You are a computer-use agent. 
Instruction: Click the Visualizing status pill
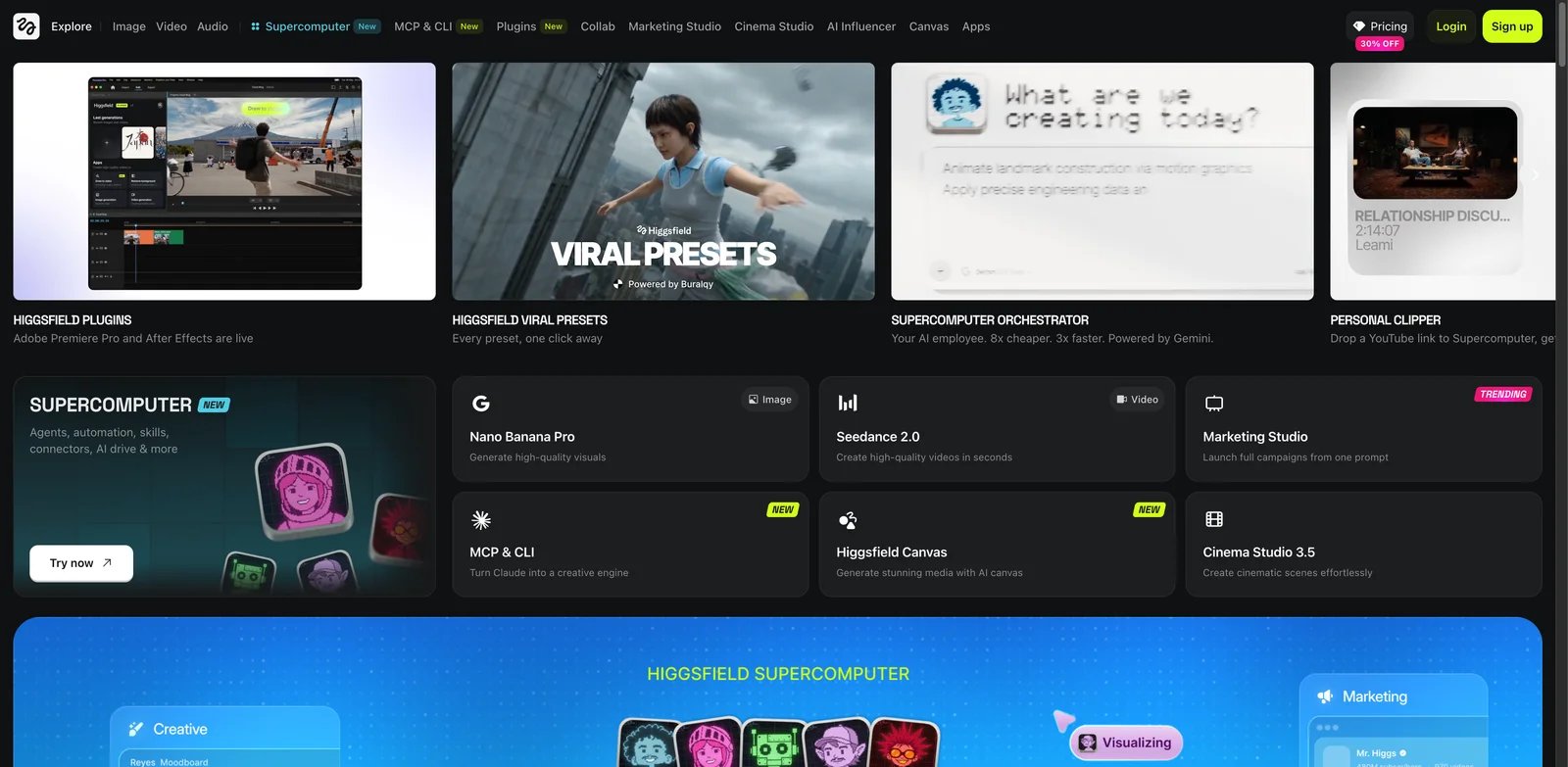point(1126,743)
